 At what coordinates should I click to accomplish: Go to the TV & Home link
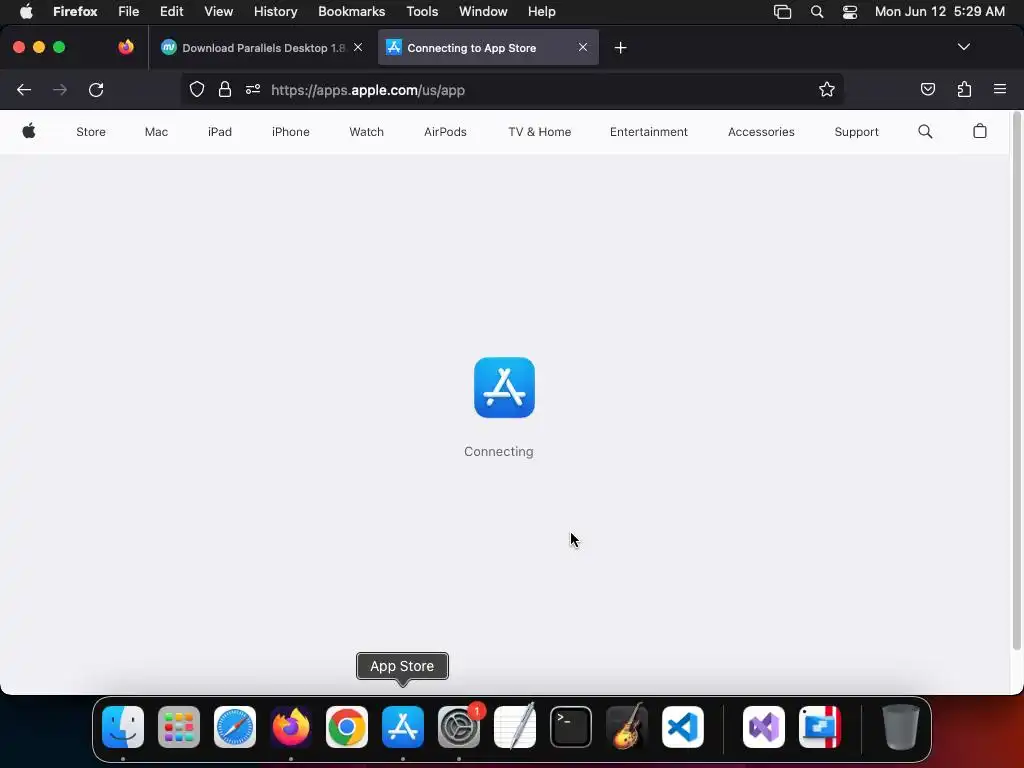point(539,132)
